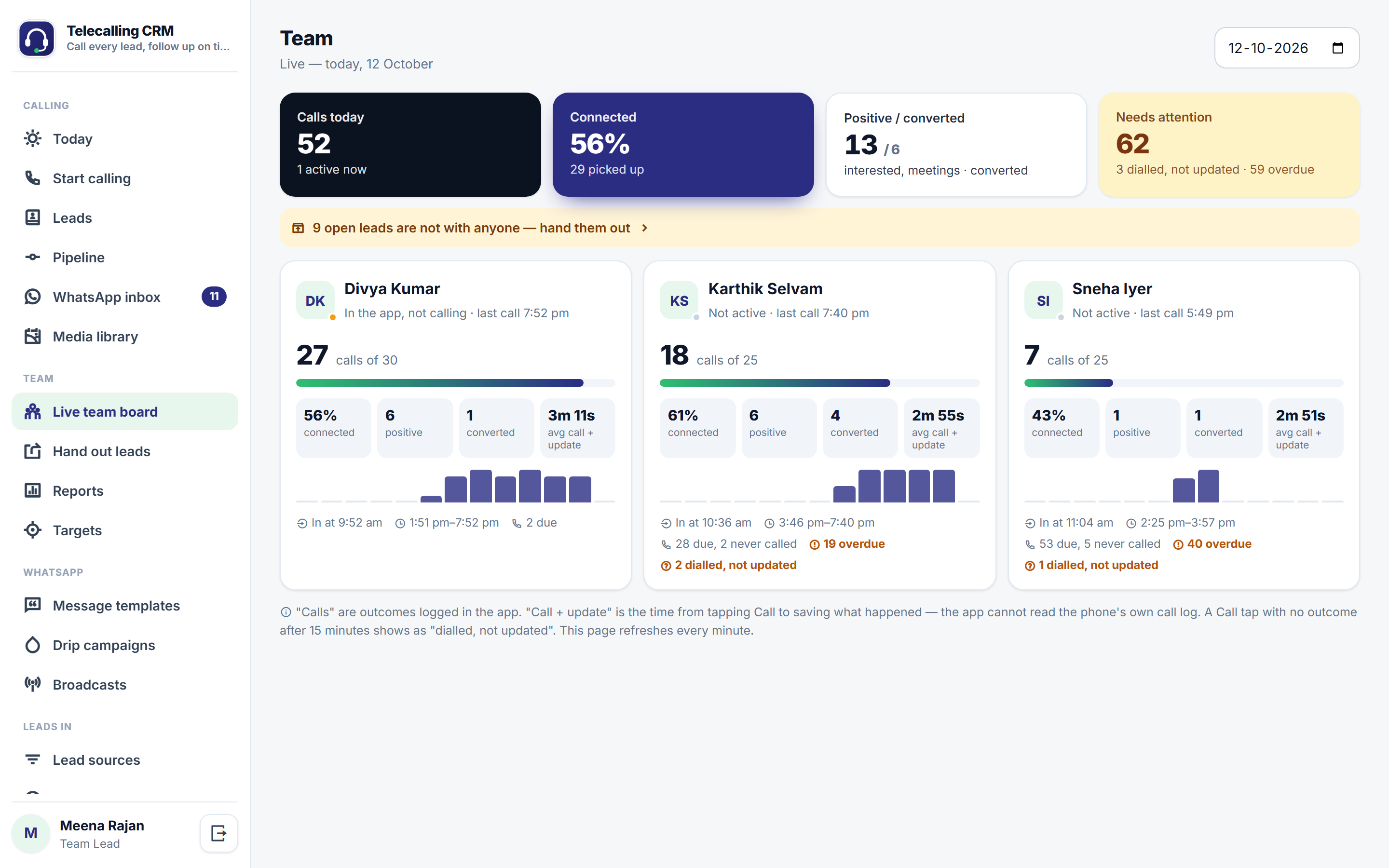This screenshot has height=868, width=1389.
Task: Click the KS avatar on Karthik's card
Action: [x=679, y=300]
